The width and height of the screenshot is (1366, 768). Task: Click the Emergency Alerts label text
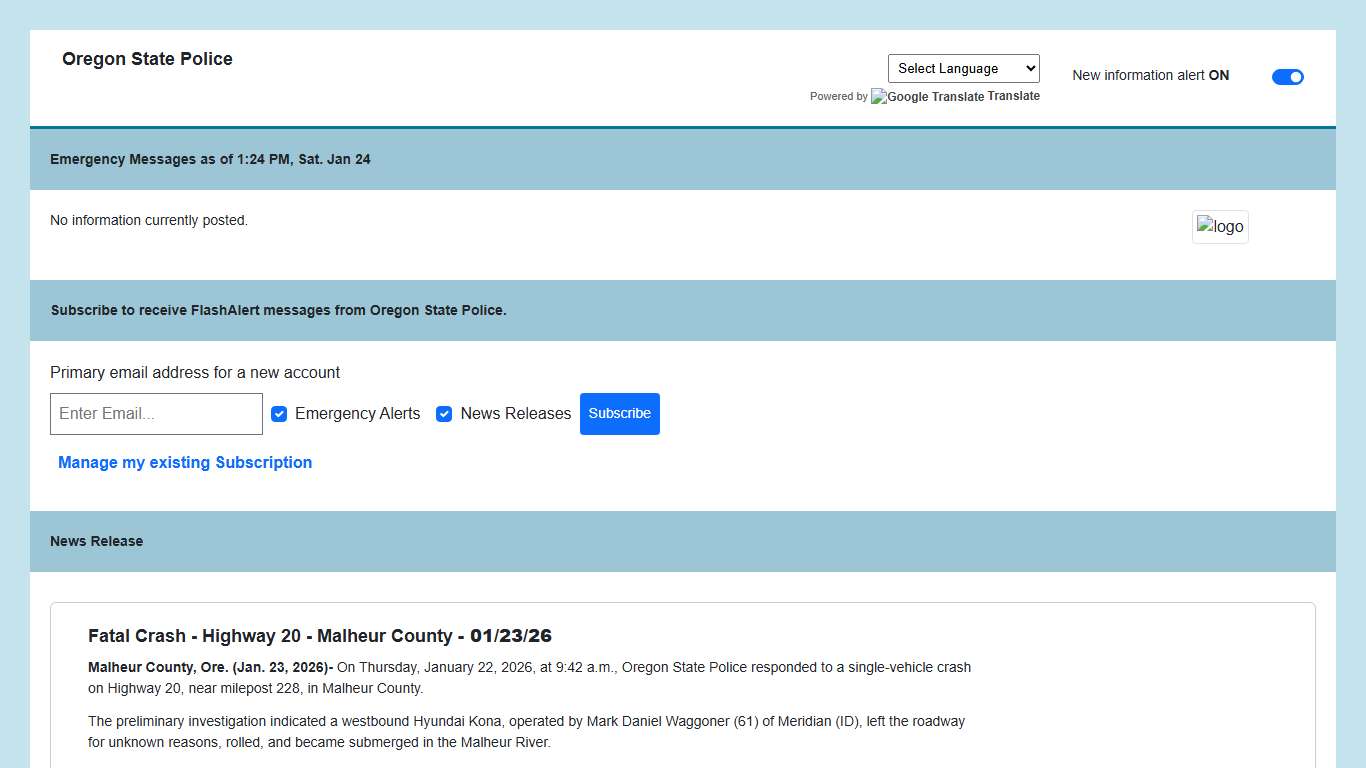[357, 414]
